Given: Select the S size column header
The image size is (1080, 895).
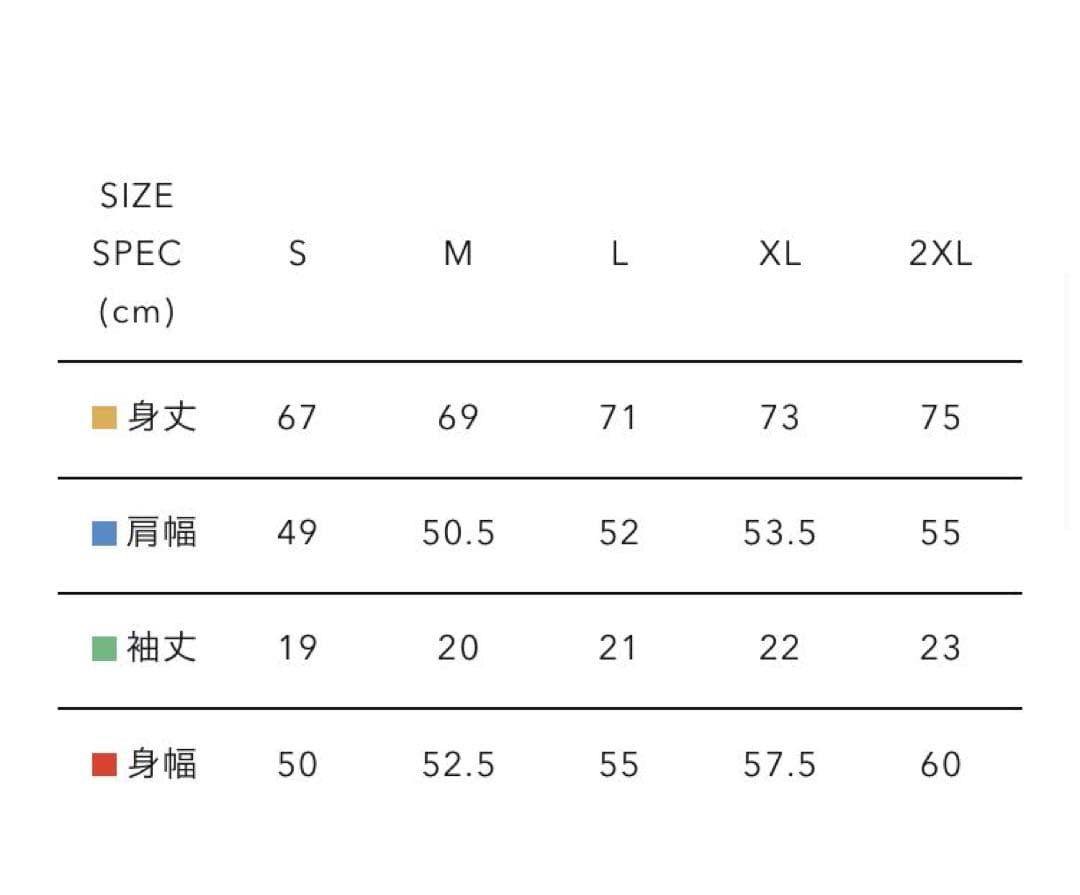Looking at the screenshot, I should point(297,254).
